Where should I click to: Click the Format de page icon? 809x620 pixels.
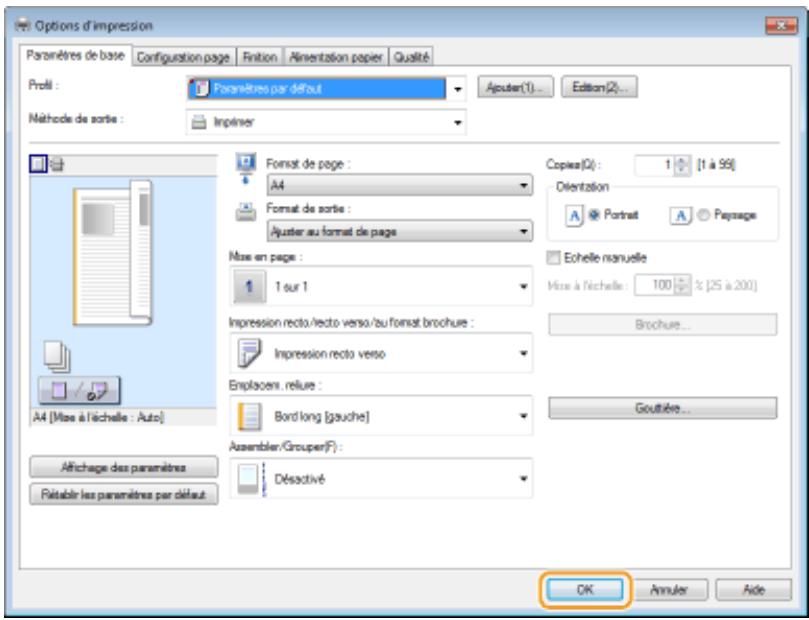(246, 168)
